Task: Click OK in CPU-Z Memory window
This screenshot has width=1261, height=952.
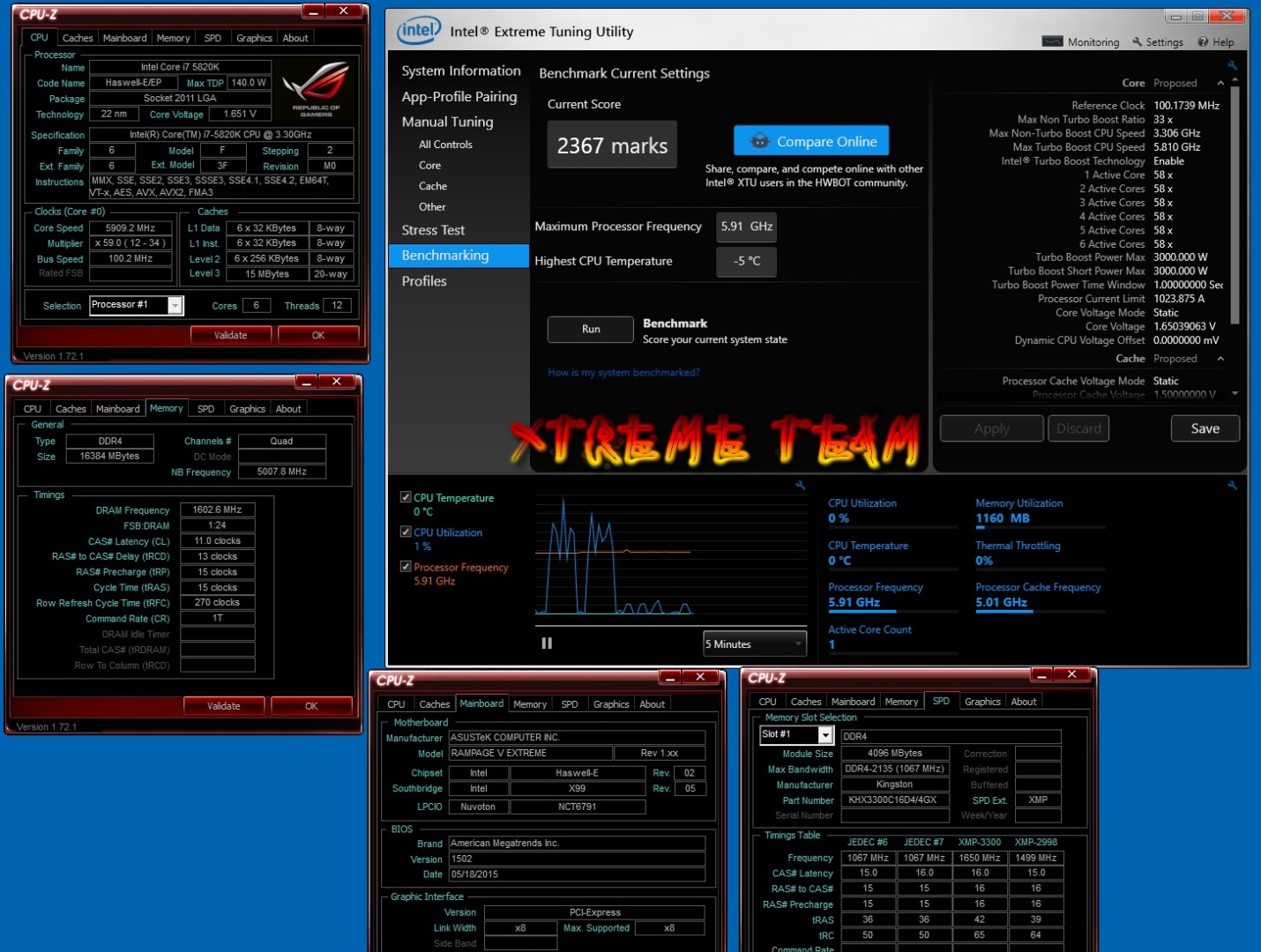Action: coord(311,706)
